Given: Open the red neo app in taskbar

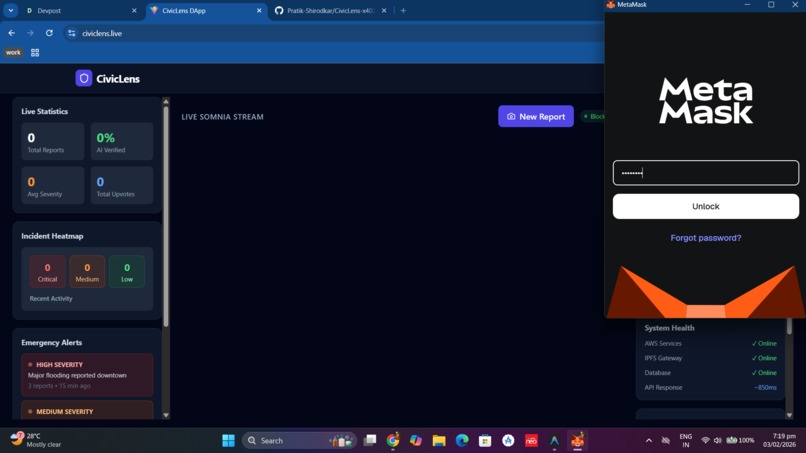Looking at the screenshot, I should tap(531, 441).
